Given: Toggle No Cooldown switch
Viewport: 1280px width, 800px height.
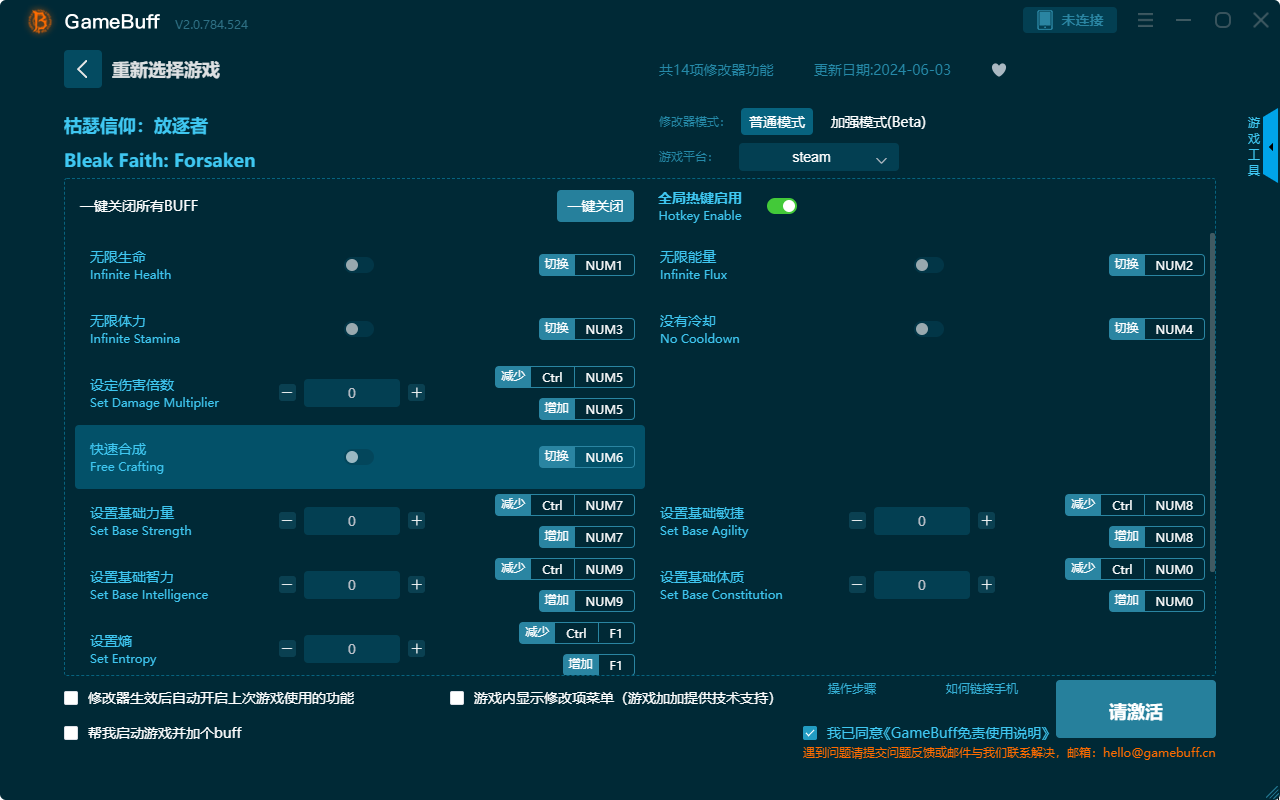Looking at the screenshot, I should click(929, 329).
